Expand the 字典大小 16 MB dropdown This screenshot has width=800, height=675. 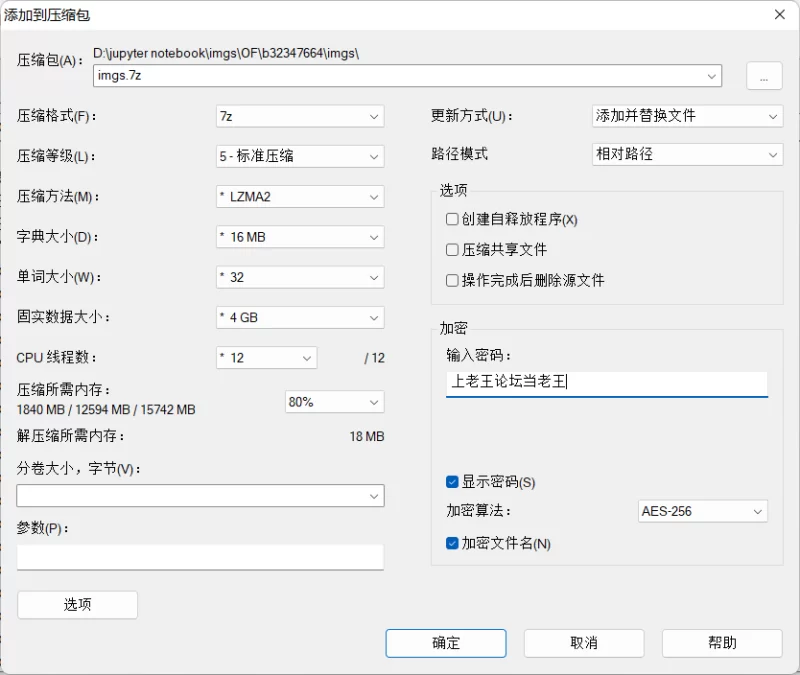tap(300, 237)
